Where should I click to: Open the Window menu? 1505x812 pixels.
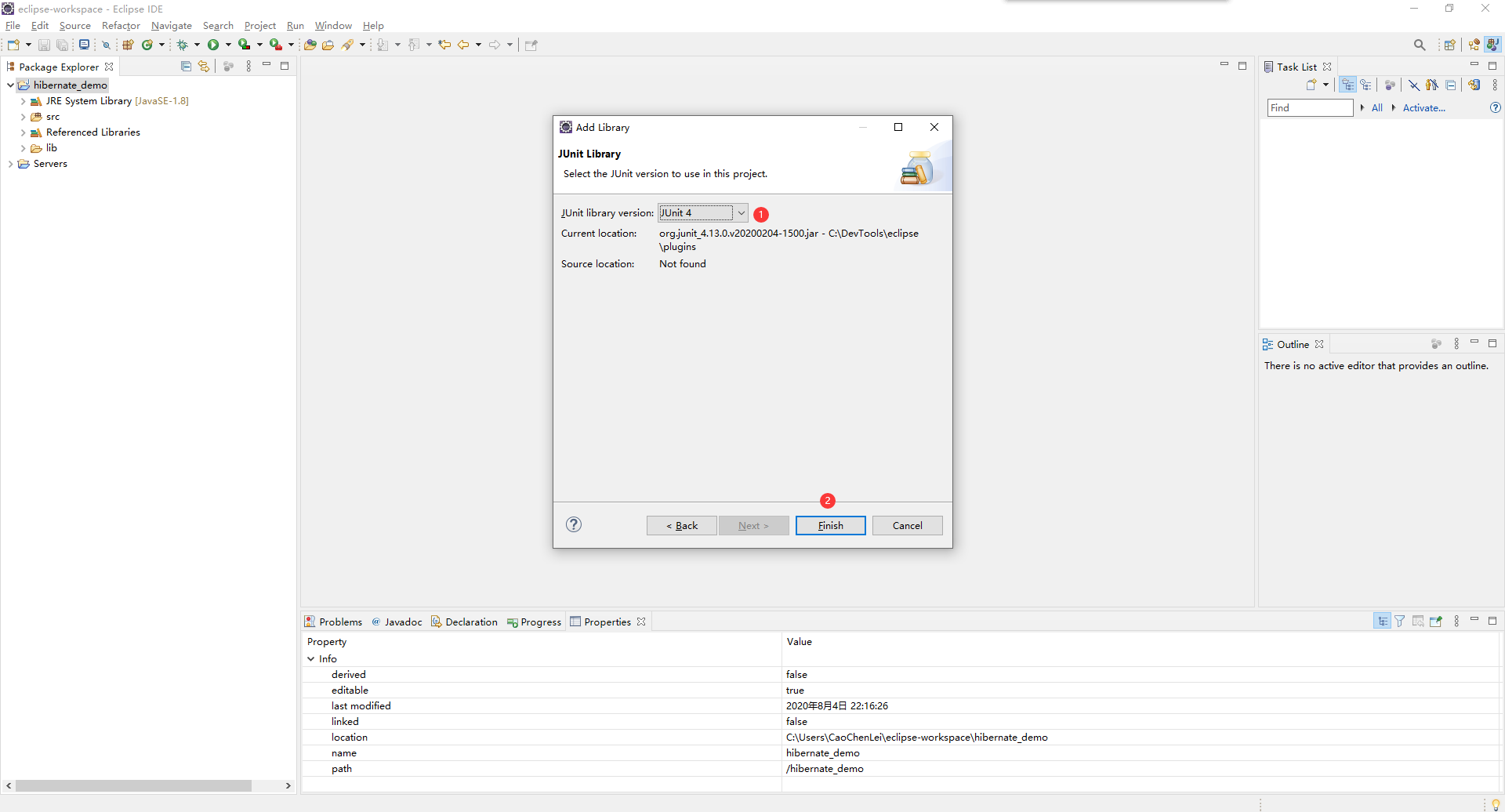coord(332,25)
